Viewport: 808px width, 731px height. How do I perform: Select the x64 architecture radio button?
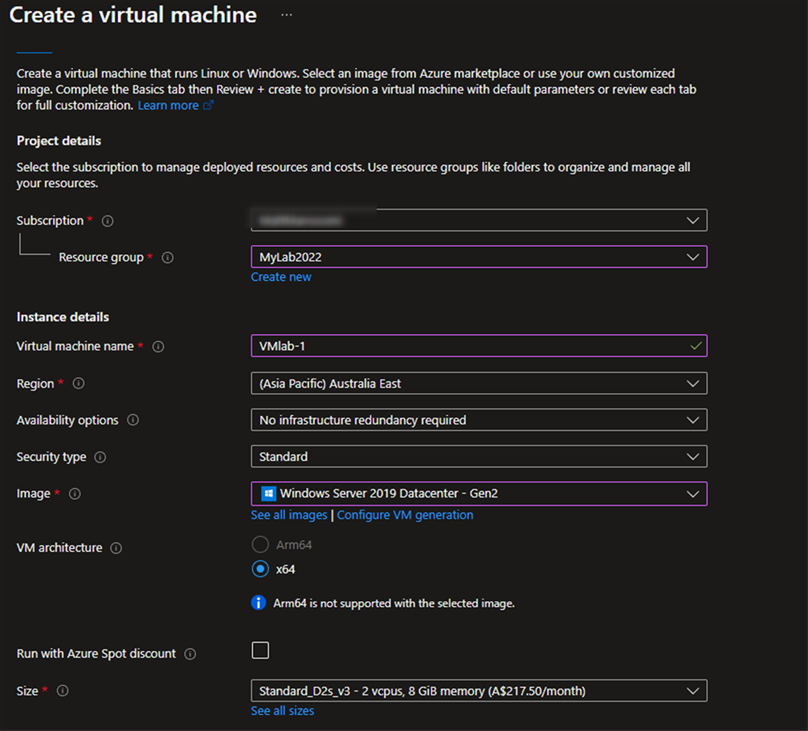260,569
